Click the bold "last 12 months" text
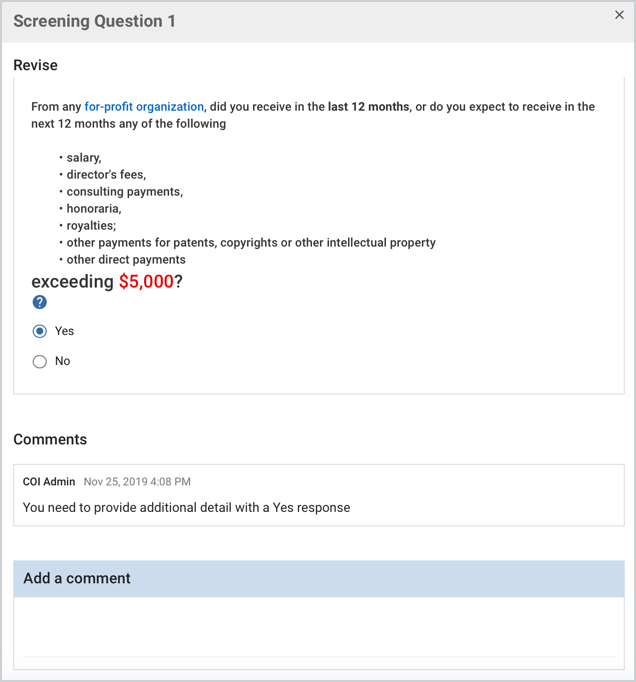 coord(368,106)
